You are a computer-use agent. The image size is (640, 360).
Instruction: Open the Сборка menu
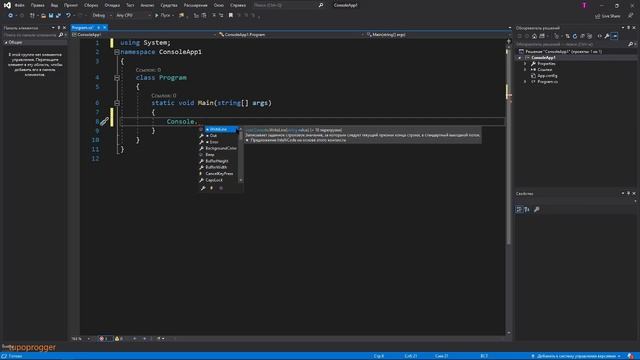pyautogui.click(x=91, y=5)
